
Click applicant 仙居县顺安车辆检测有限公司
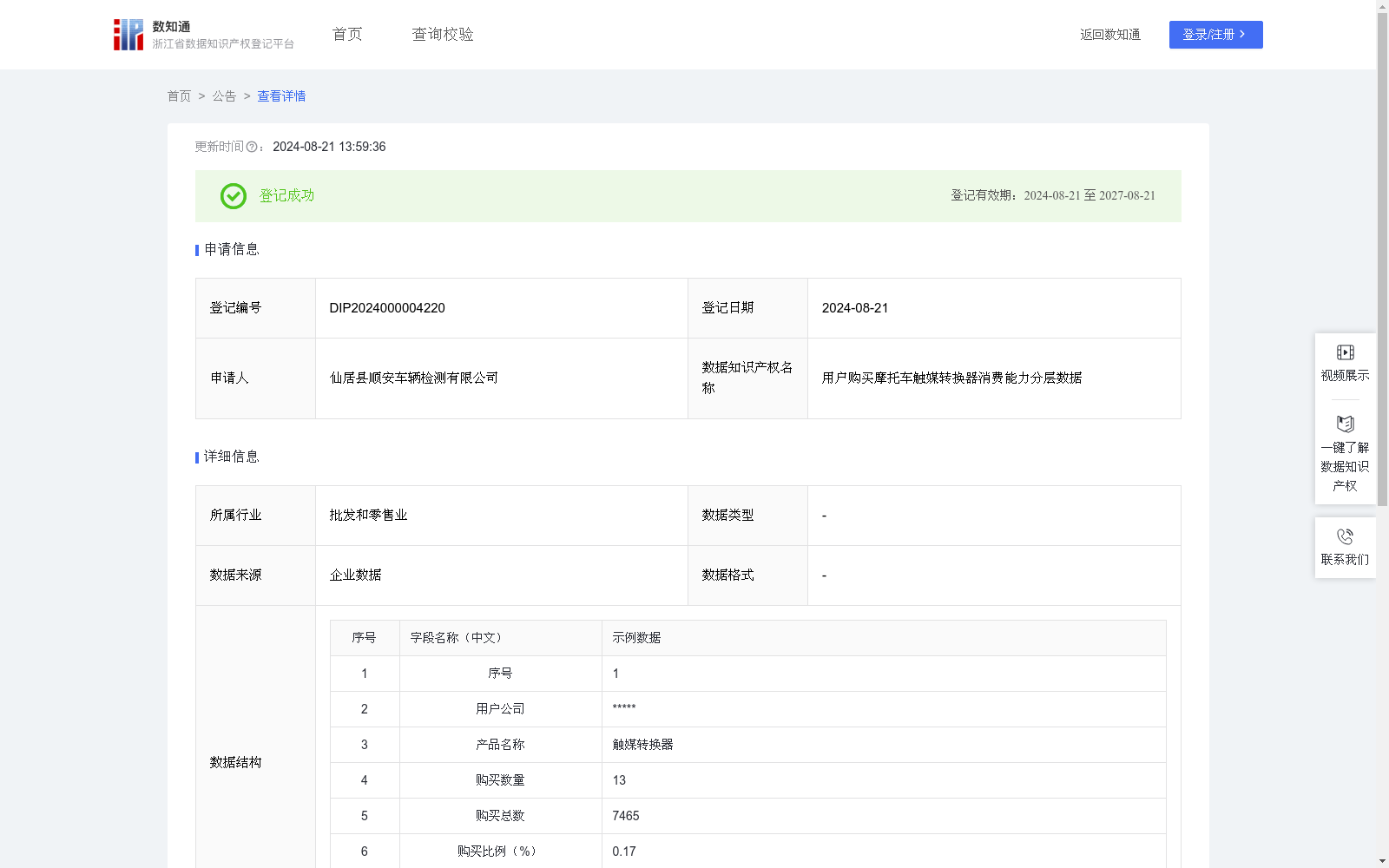click(x=414, y=378)
